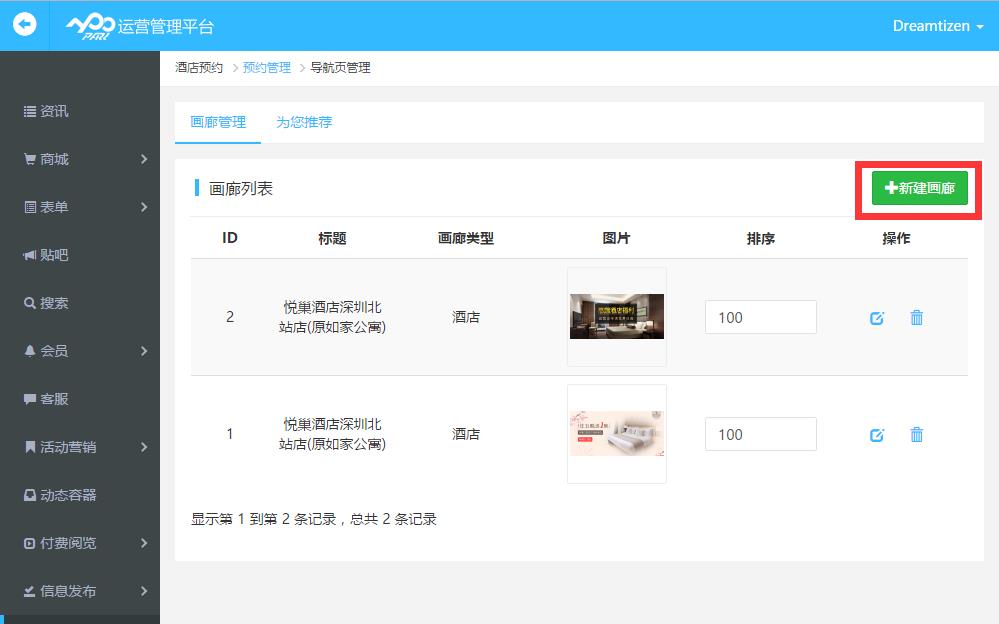Select the 画廊管理 tab
This screenshot has height=624, width=999.
[218, 122]
